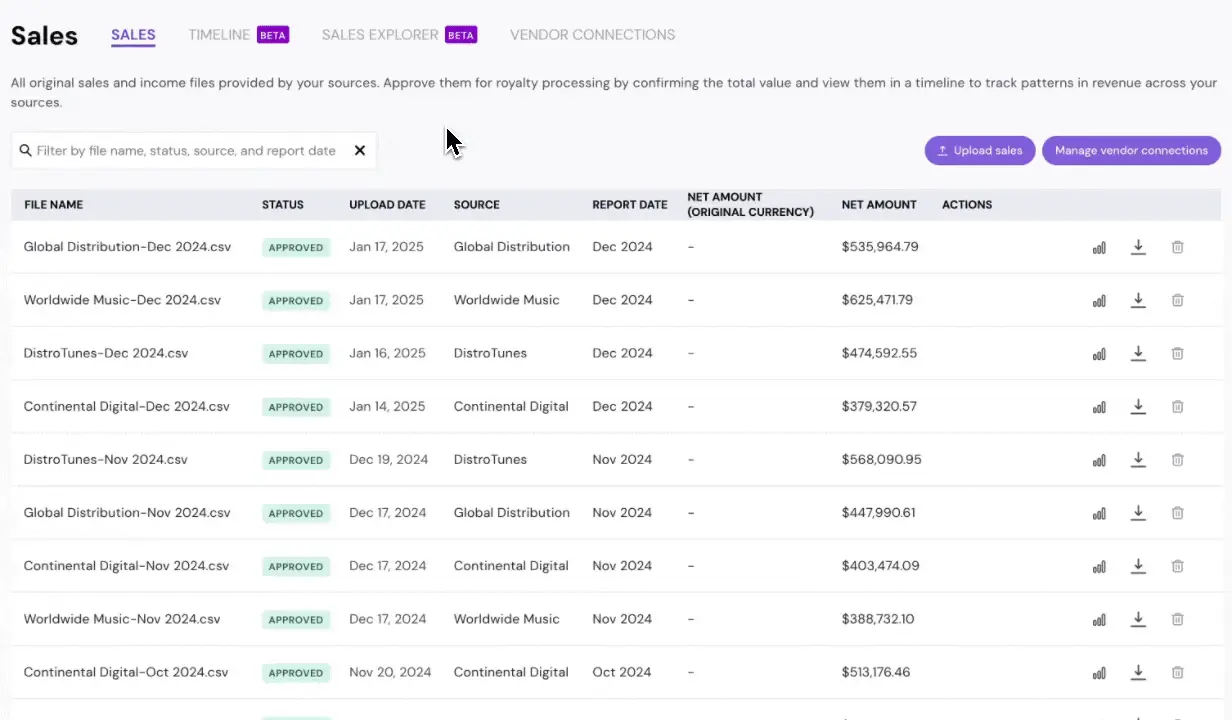The height and width of the screenshot is (720, 1232).
Task: Click upload date Nov 20, 2024
Action: (x=390, y=672)
